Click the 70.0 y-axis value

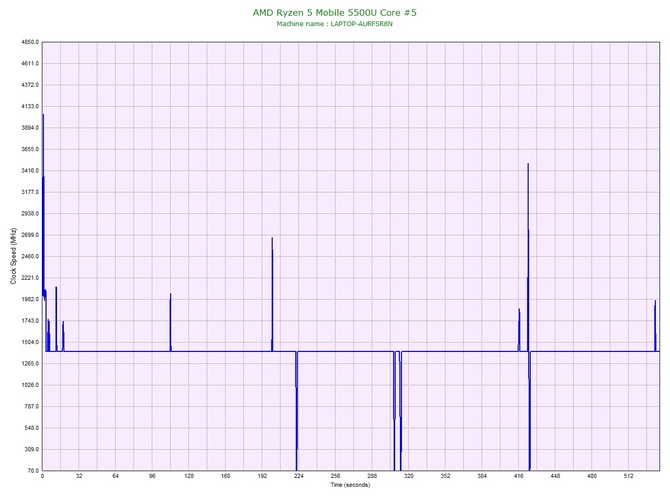[x=33, y=471]
